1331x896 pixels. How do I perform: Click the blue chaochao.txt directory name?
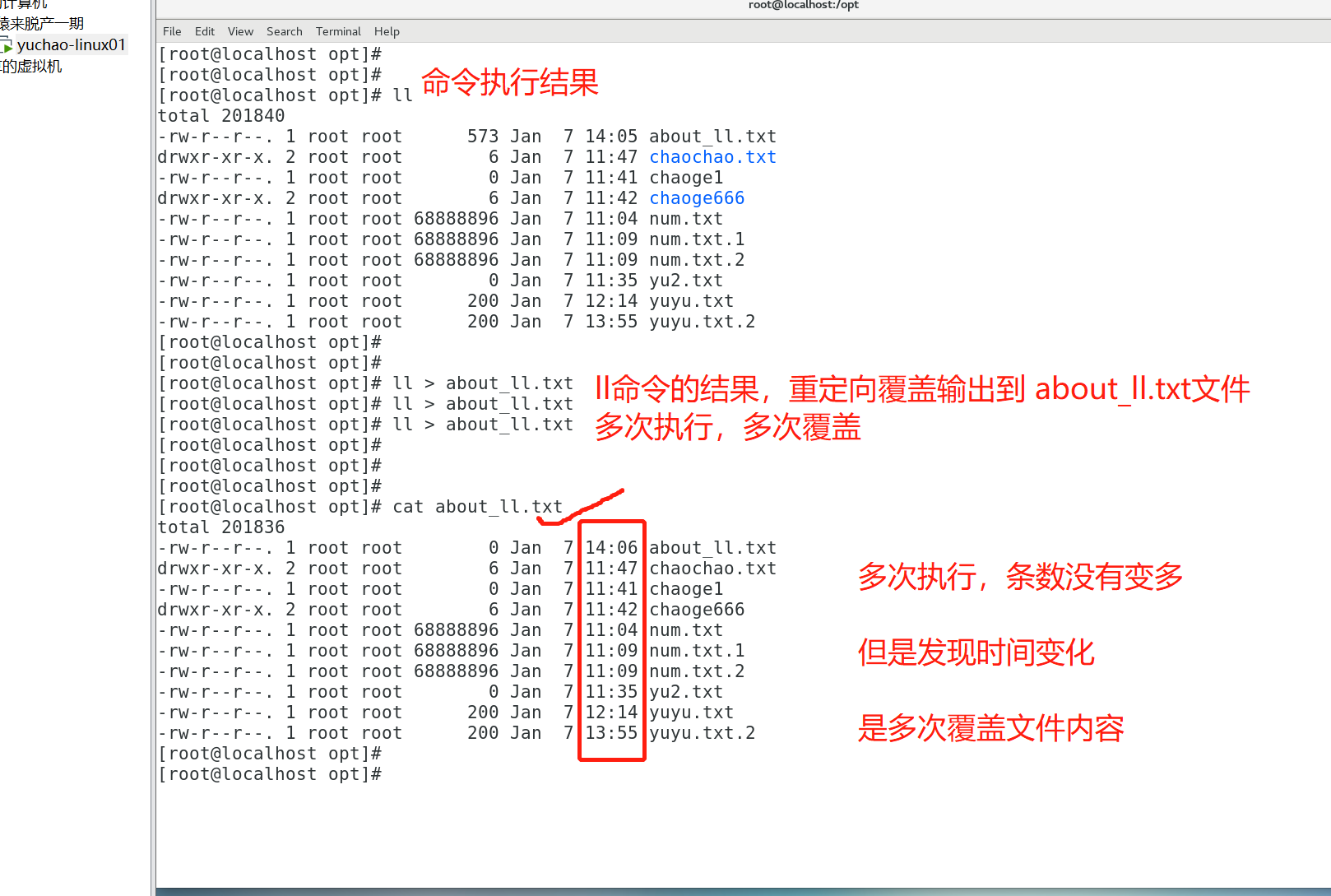[712, 157]
